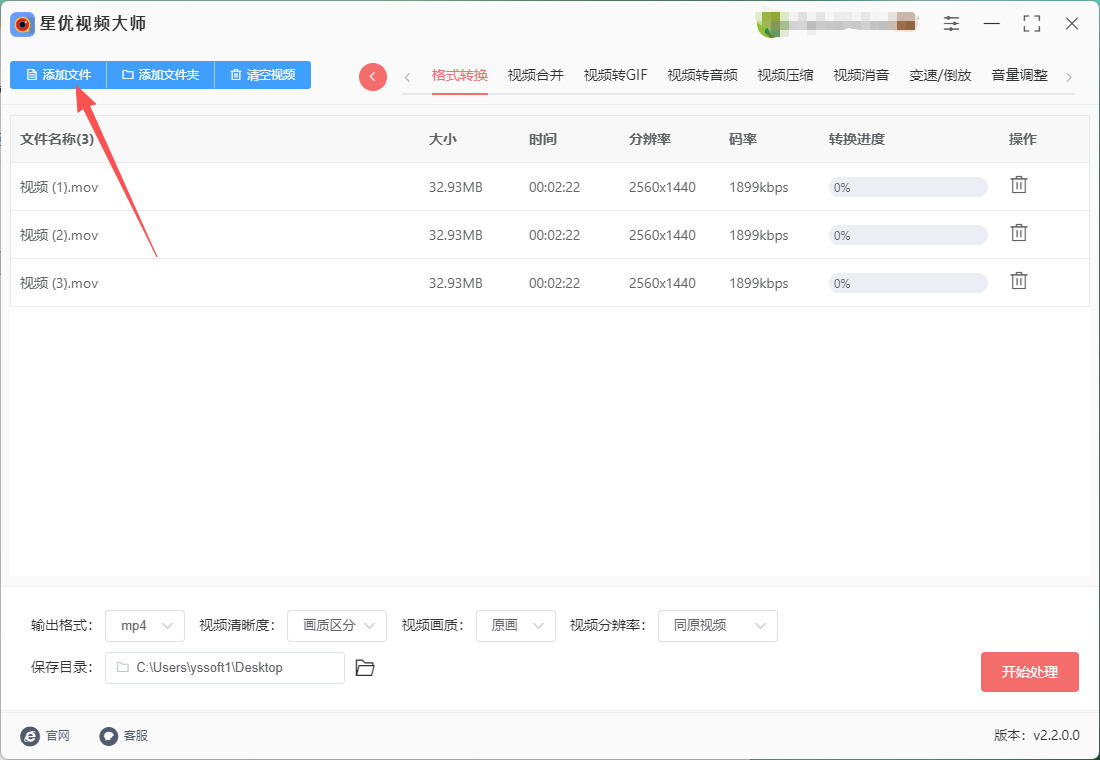Viewport: 1100px width, 760px height.
Task: Open the settings sliders icon in title bar
Action: [x=951, y=24]
